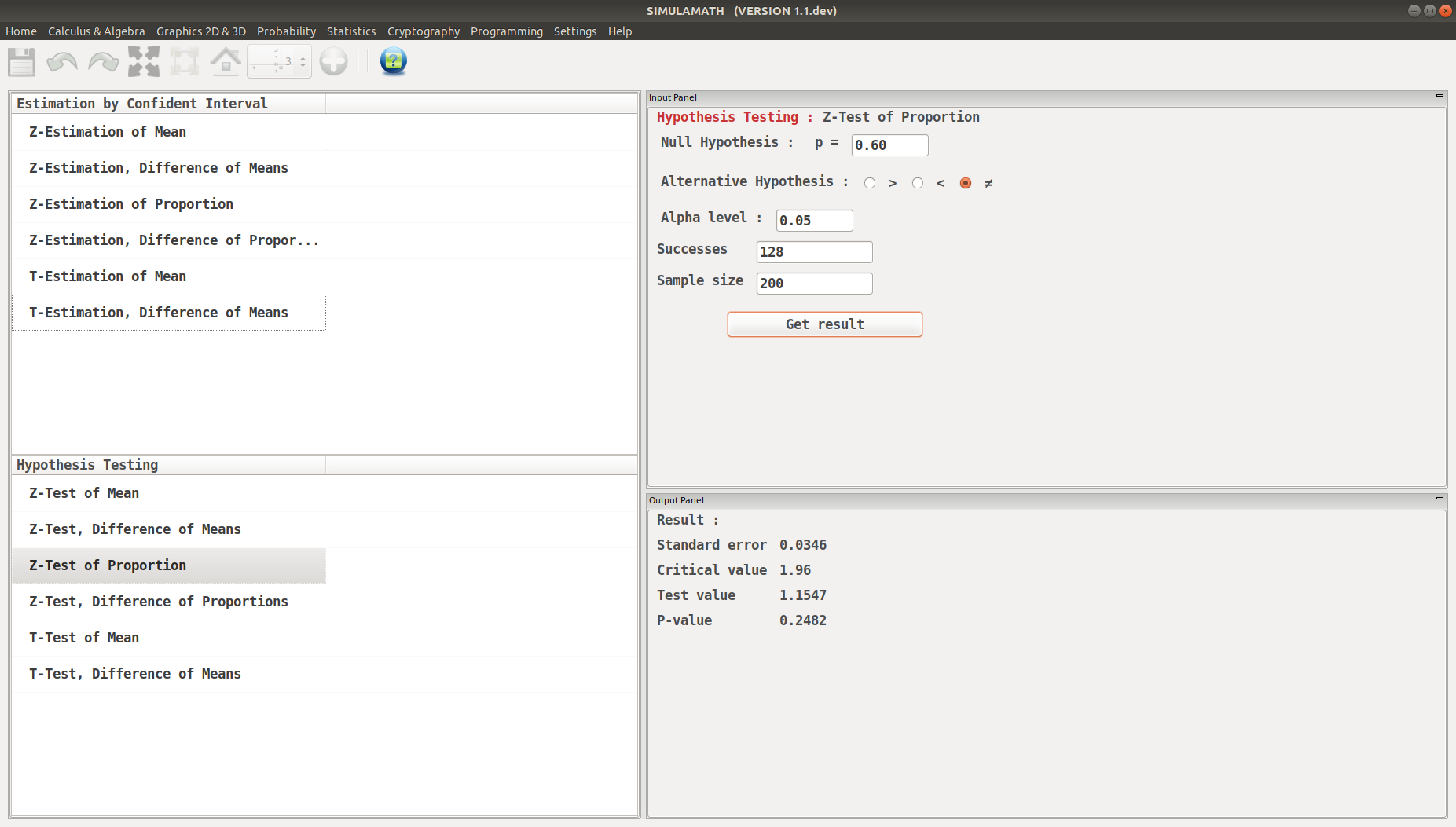Click the Redo arrow icon

[103, 61]
